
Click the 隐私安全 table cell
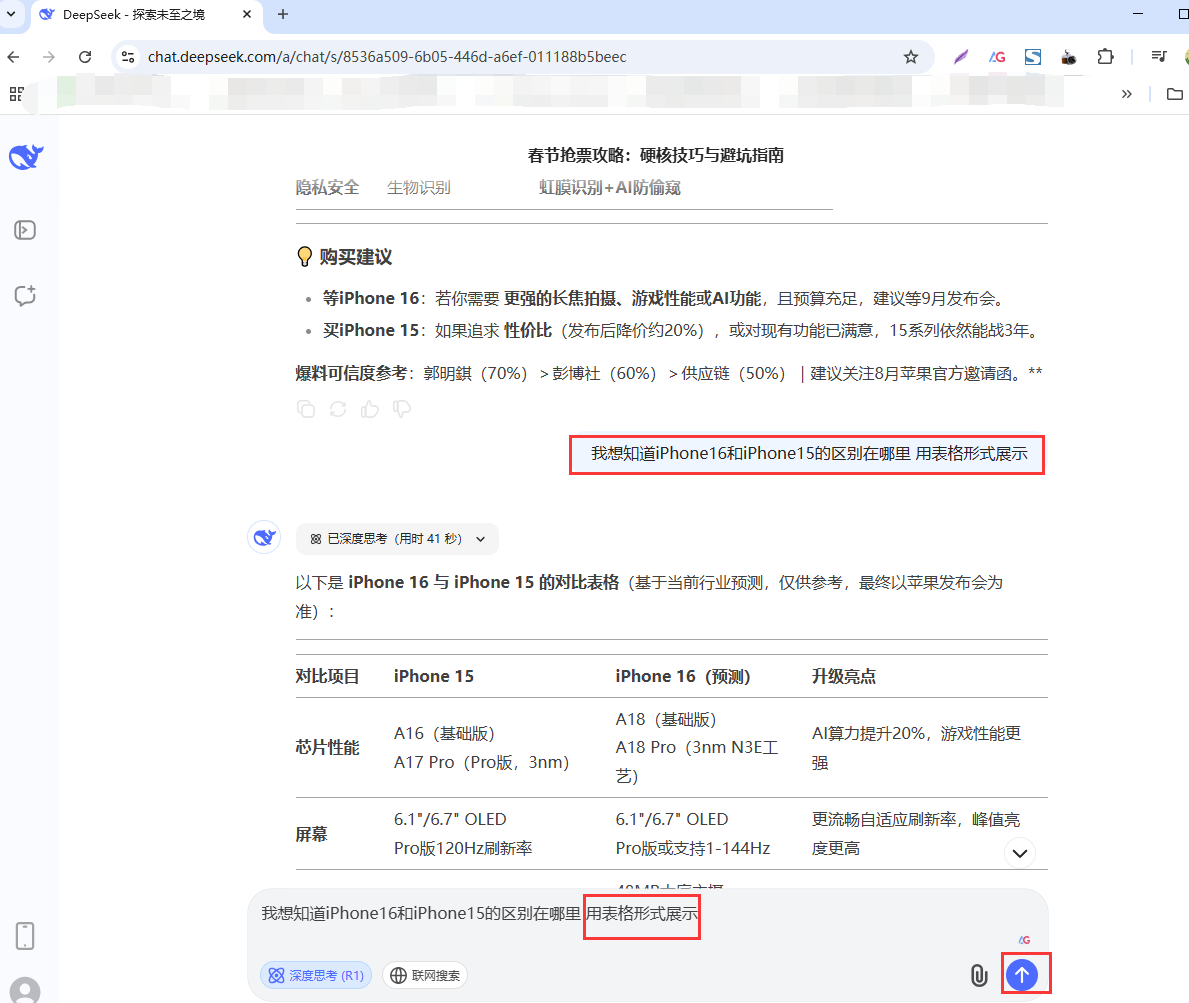tap(328, 187)
